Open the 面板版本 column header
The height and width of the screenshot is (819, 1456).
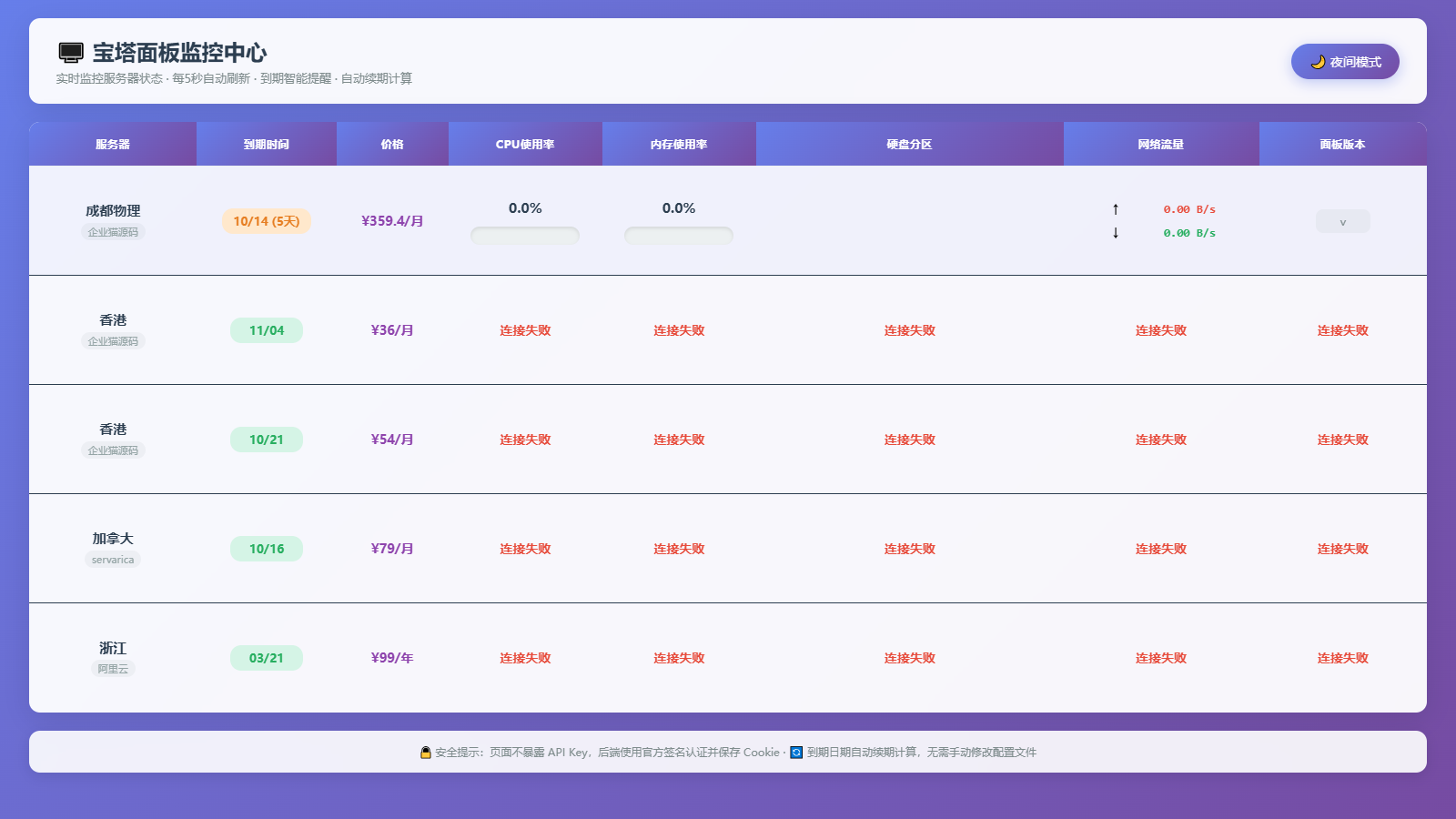[1342, 145]
